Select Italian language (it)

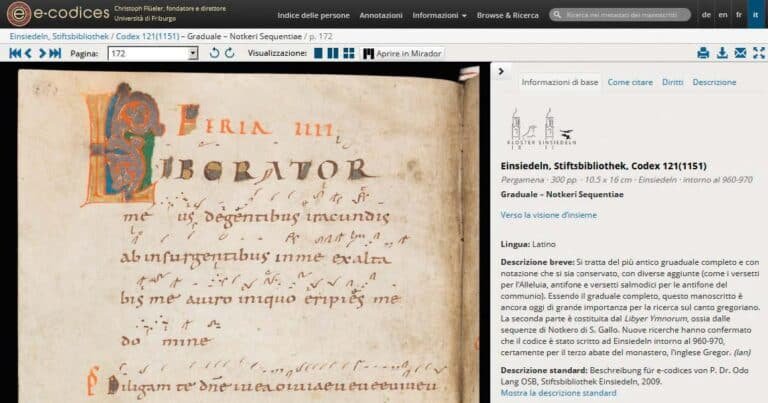[755, 15]
